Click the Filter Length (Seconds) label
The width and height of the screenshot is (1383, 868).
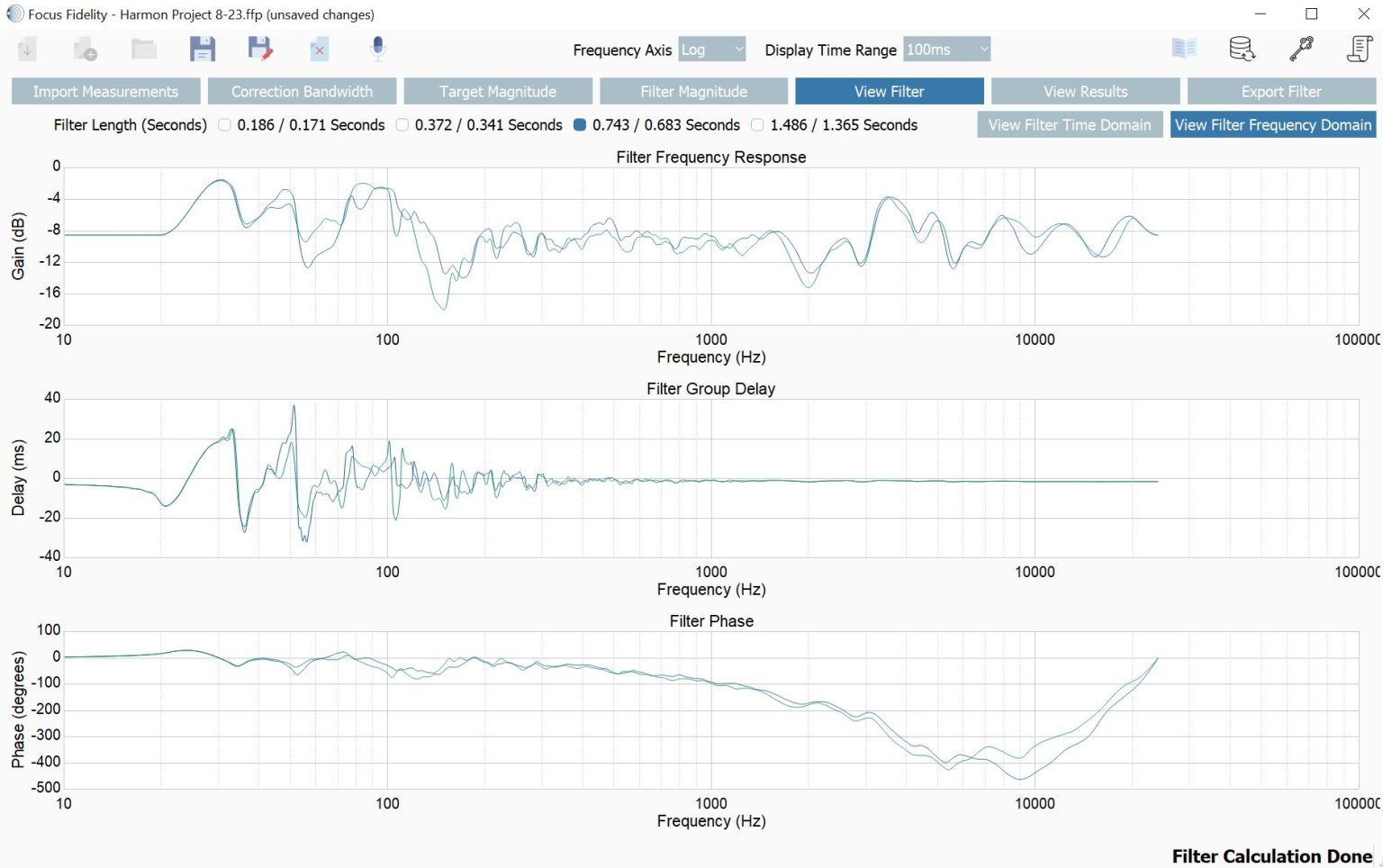[x=131, y=125]
